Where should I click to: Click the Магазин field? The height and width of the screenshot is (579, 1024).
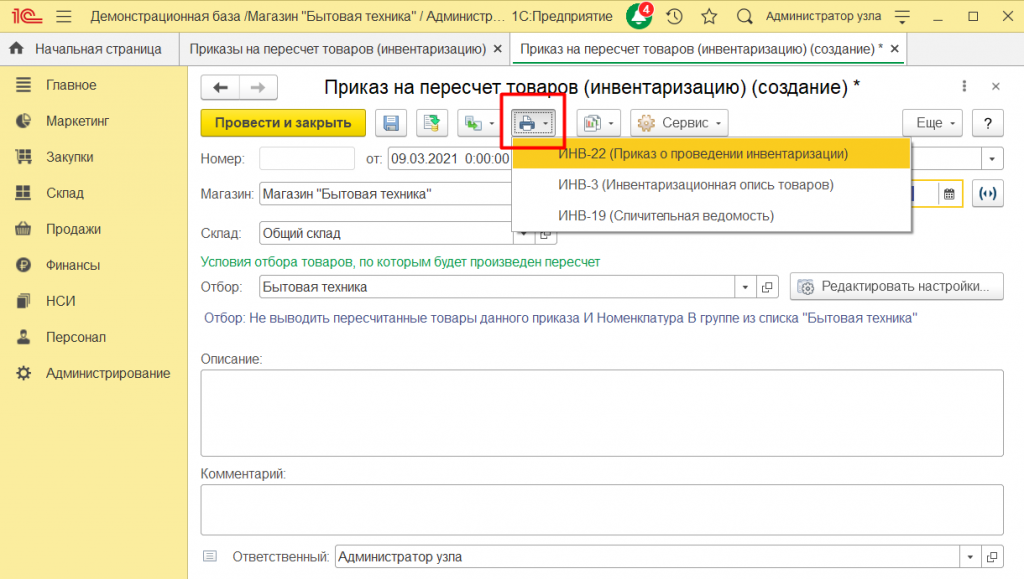pyautogui.click(x=385, y=194)
